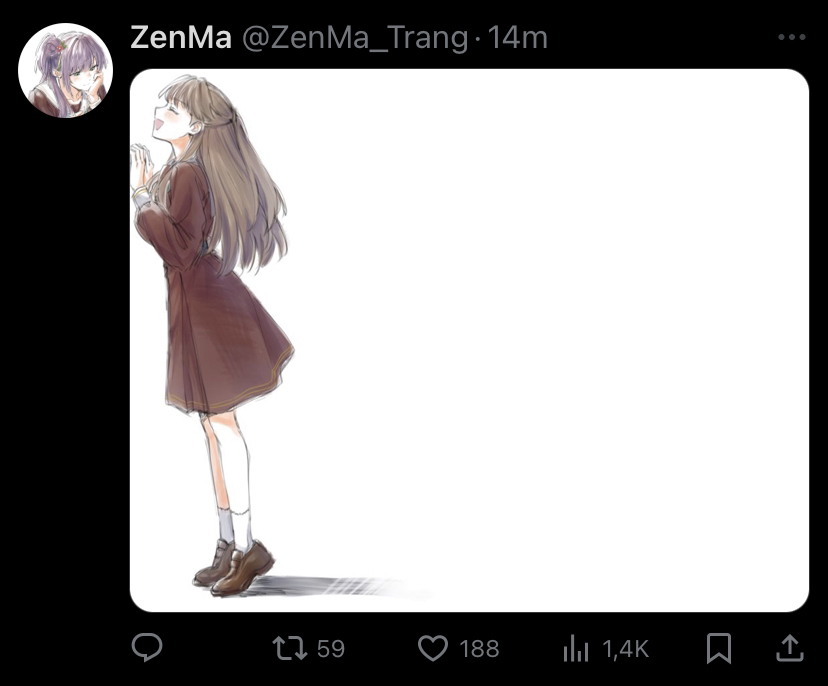Click the ZenMa display name

181,37
